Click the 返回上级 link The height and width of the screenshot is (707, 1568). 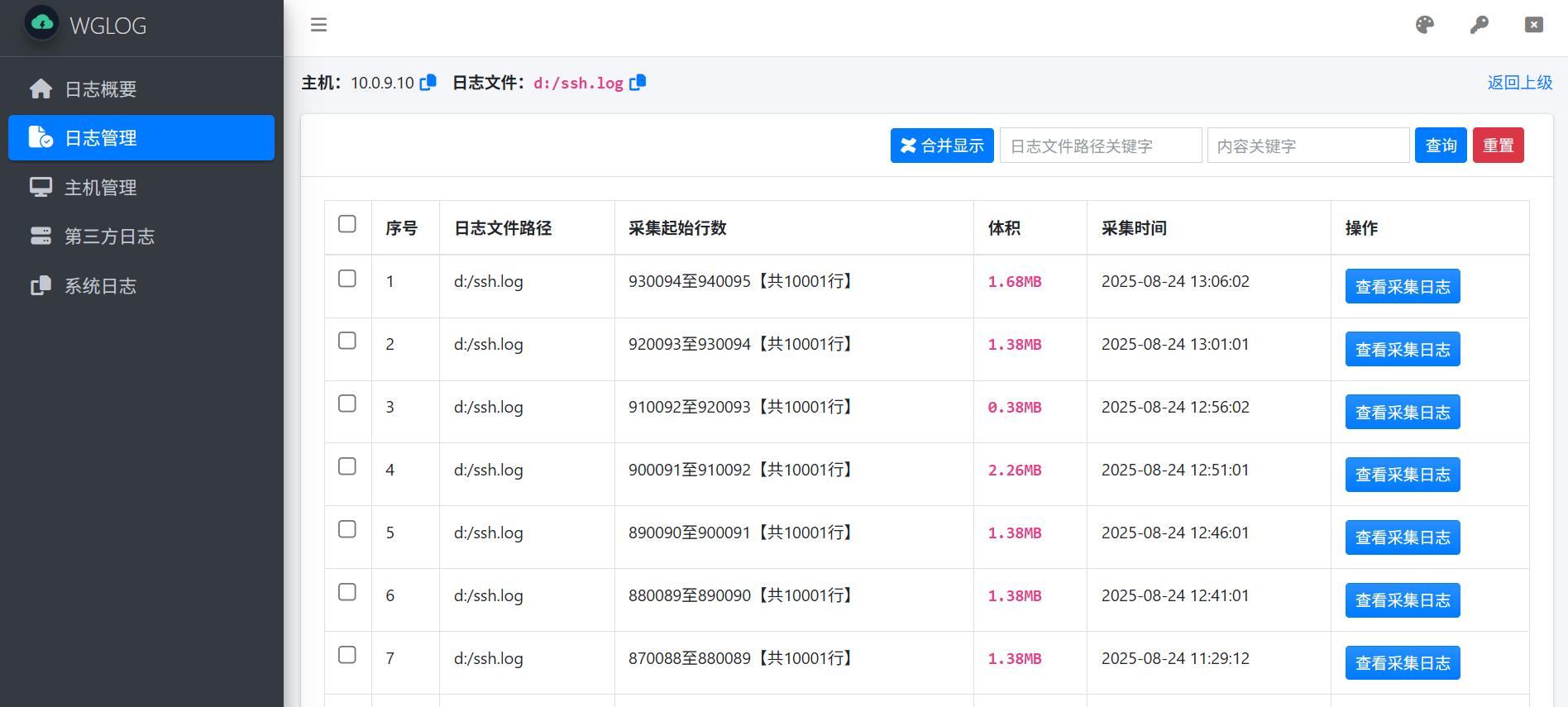click(1519, 83)
